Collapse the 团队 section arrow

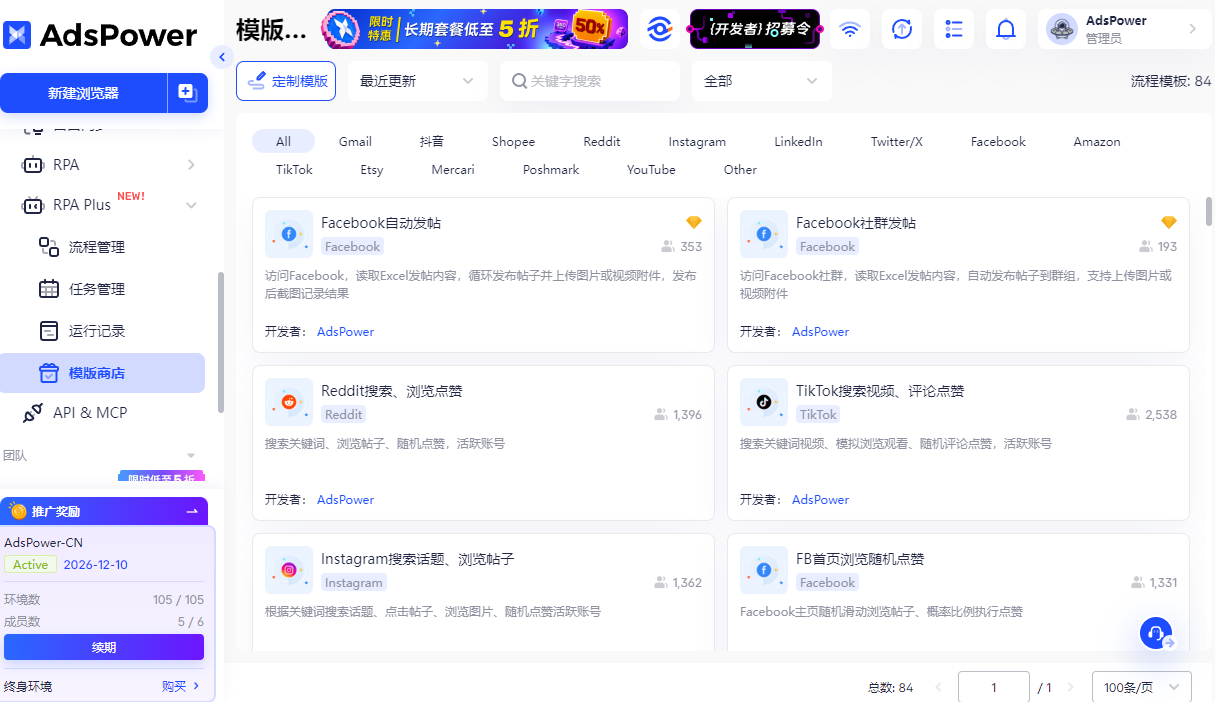[191, 455]
